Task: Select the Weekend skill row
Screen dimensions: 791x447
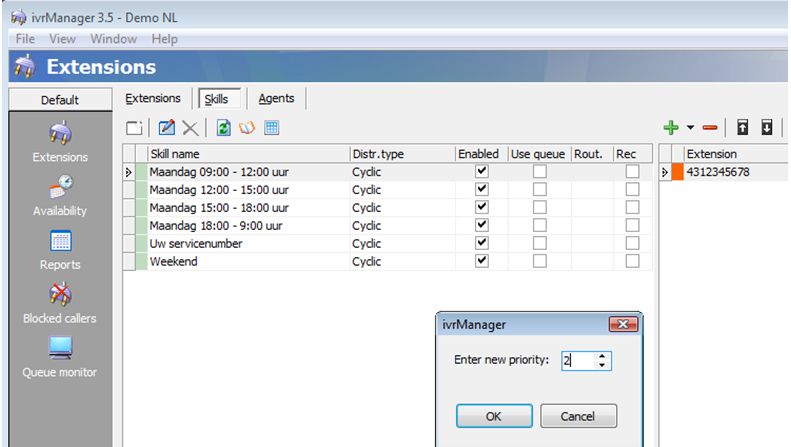Action: [x=387, y=261]
